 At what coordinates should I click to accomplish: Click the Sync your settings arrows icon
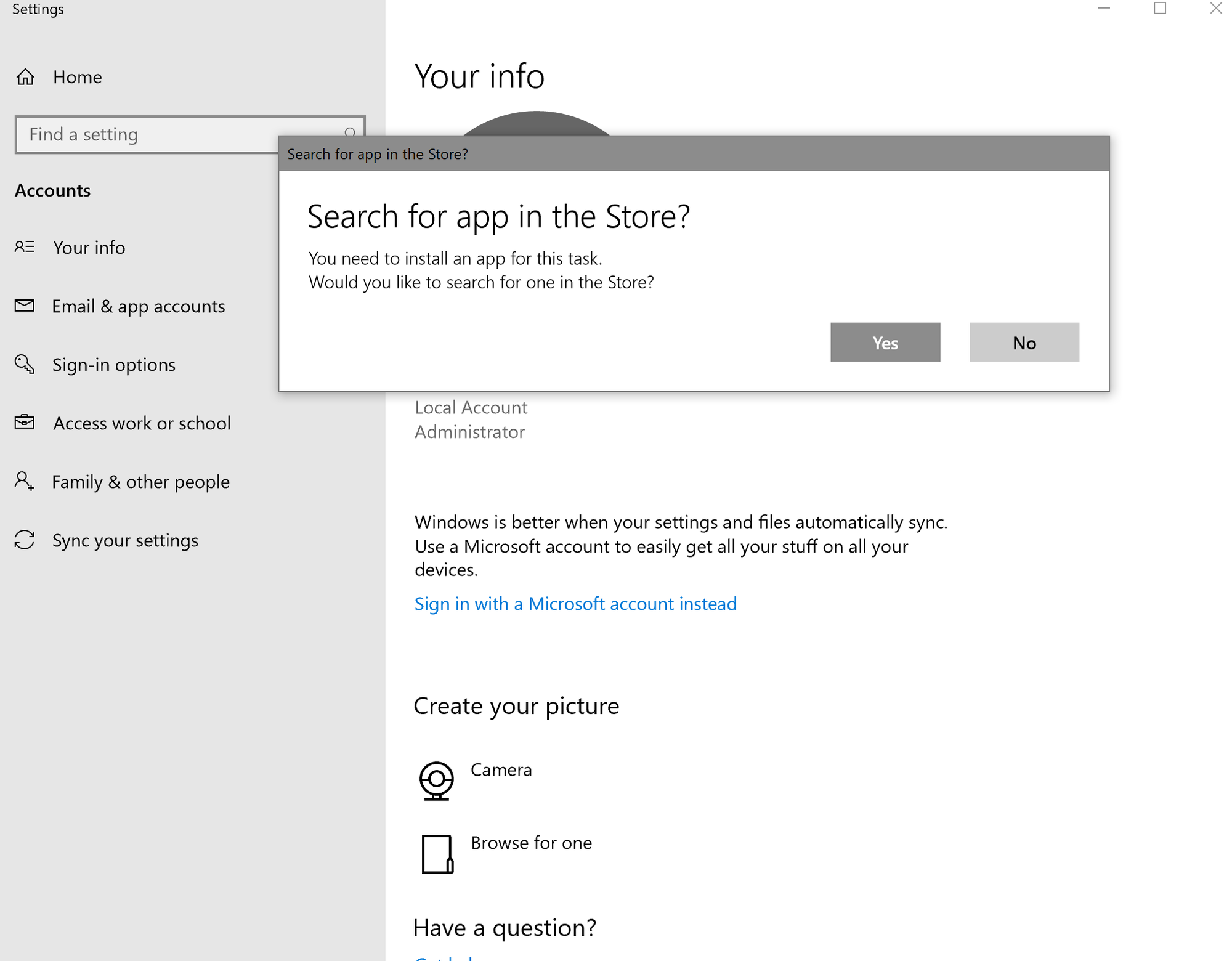coord(25,540)
